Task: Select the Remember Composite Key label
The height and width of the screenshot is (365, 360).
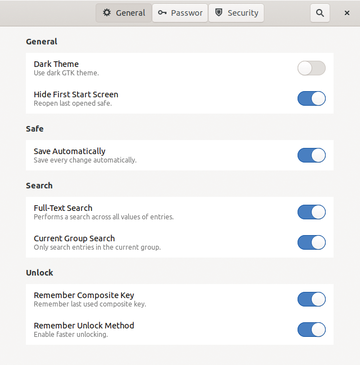Action: pyautogui.click(x=84, y=295)
